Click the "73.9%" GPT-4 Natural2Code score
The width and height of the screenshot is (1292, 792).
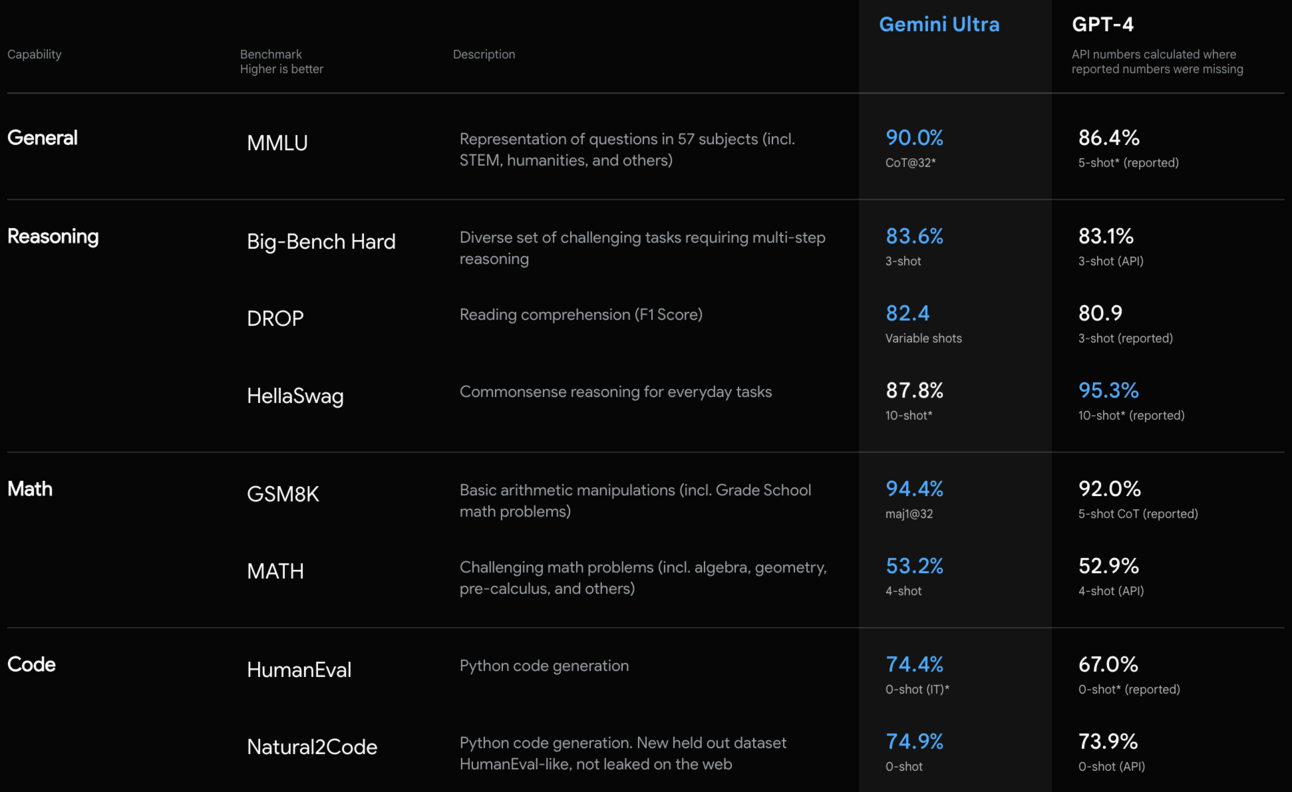(x=1108, y=741)
